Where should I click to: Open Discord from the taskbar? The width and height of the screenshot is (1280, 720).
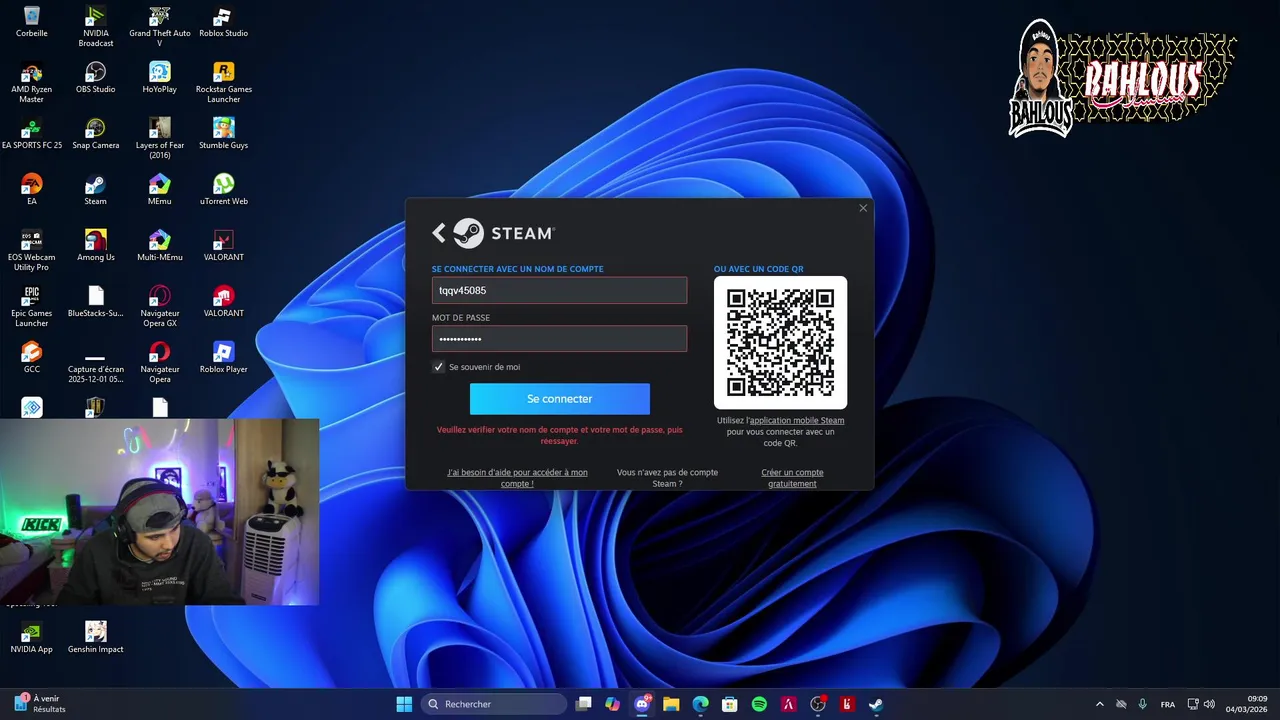[x=642, y=704]
